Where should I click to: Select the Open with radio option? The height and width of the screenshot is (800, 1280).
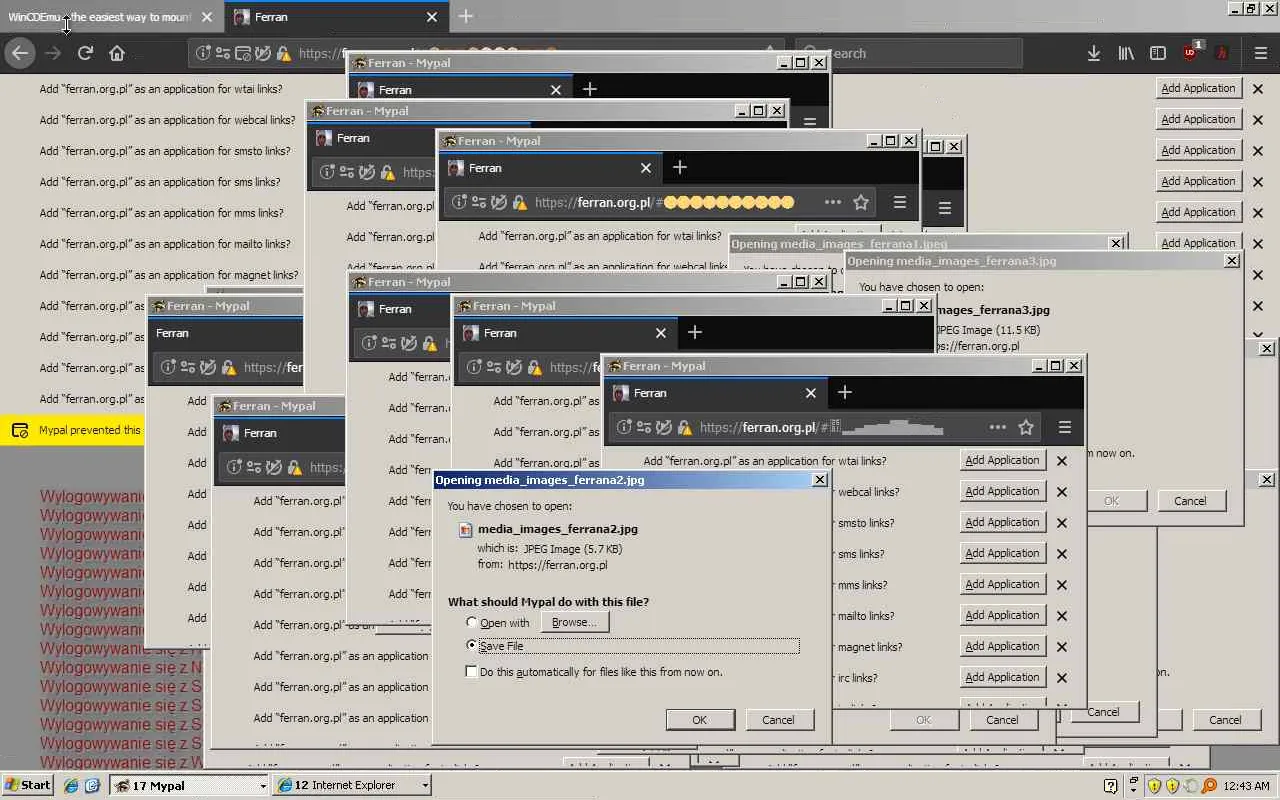472,623
